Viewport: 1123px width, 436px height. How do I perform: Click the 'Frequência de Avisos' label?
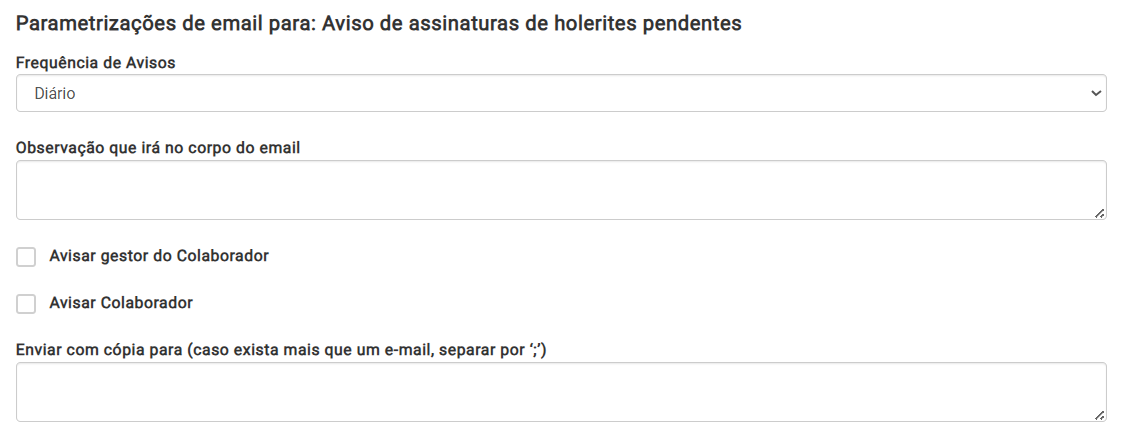point(95,63)
